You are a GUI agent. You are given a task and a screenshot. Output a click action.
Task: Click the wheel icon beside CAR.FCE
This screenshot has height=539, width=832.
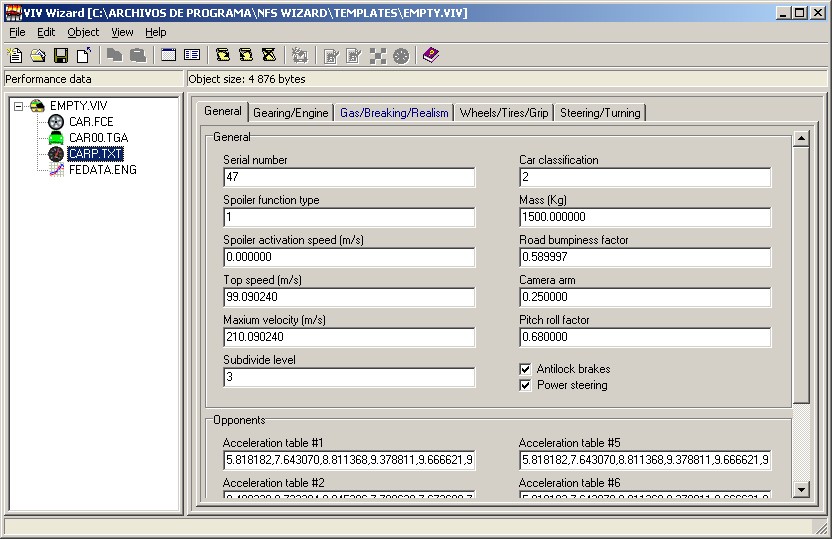coord(55,122)
